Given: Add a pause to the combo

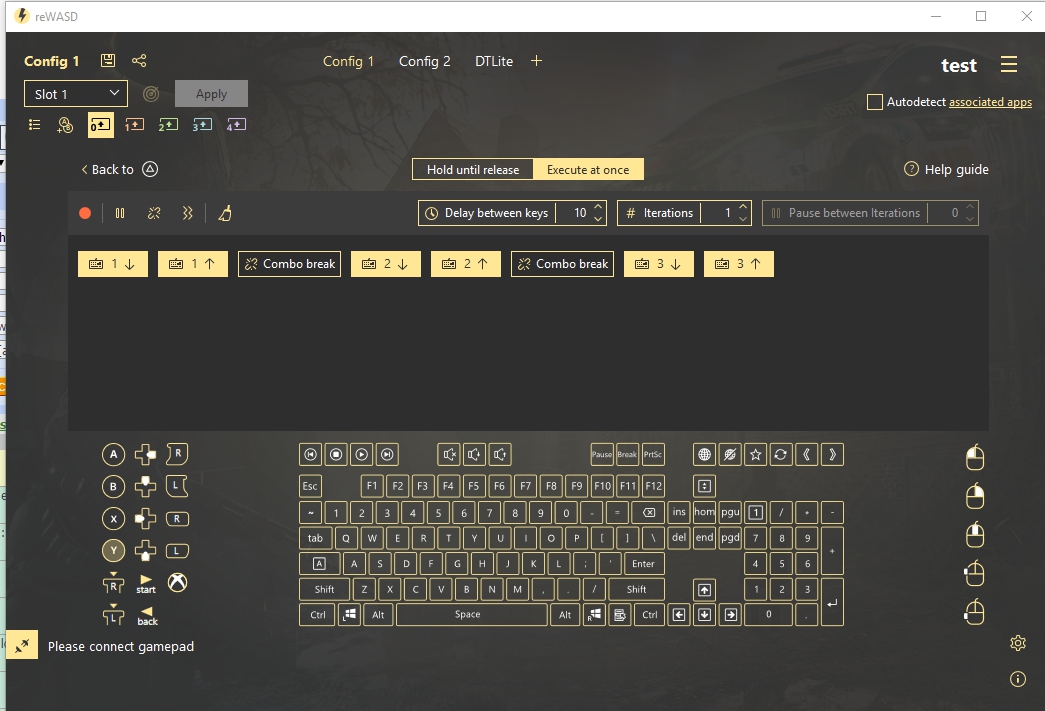Looking at the screenshot, I should pos(120,213).
